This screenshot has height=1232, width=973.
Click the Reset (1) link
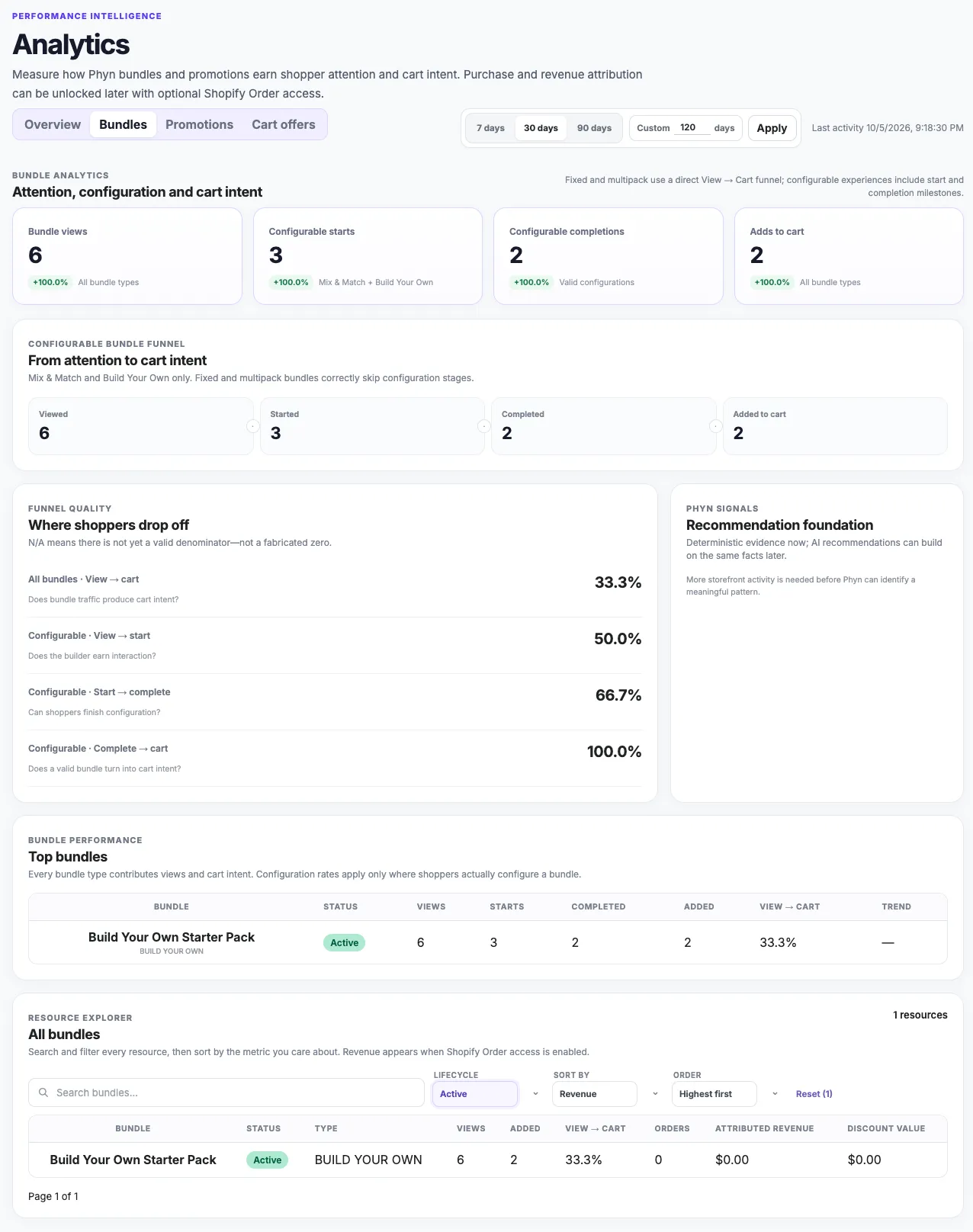814,1094
